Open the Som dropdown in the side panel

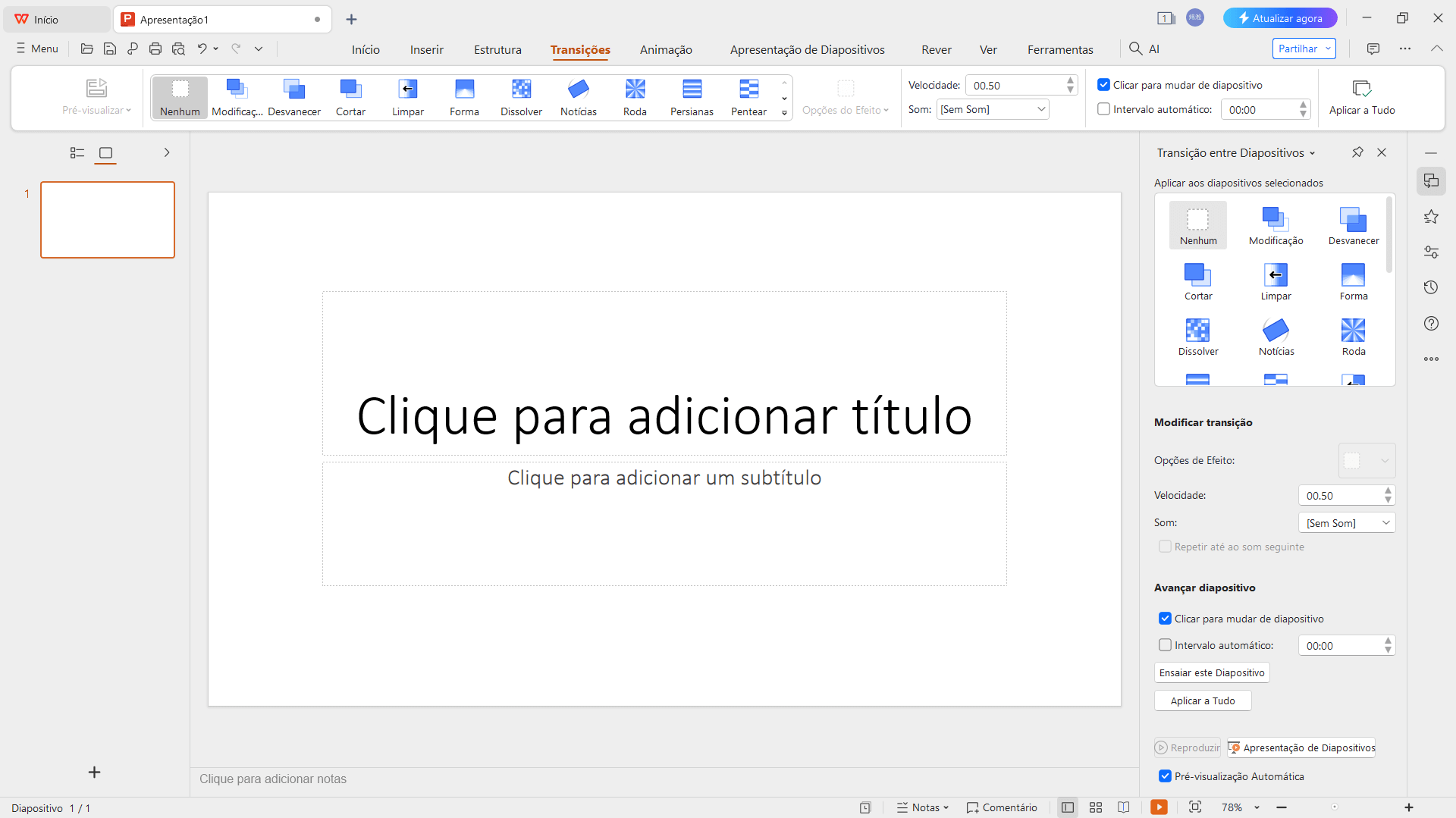pos(1347,523)
